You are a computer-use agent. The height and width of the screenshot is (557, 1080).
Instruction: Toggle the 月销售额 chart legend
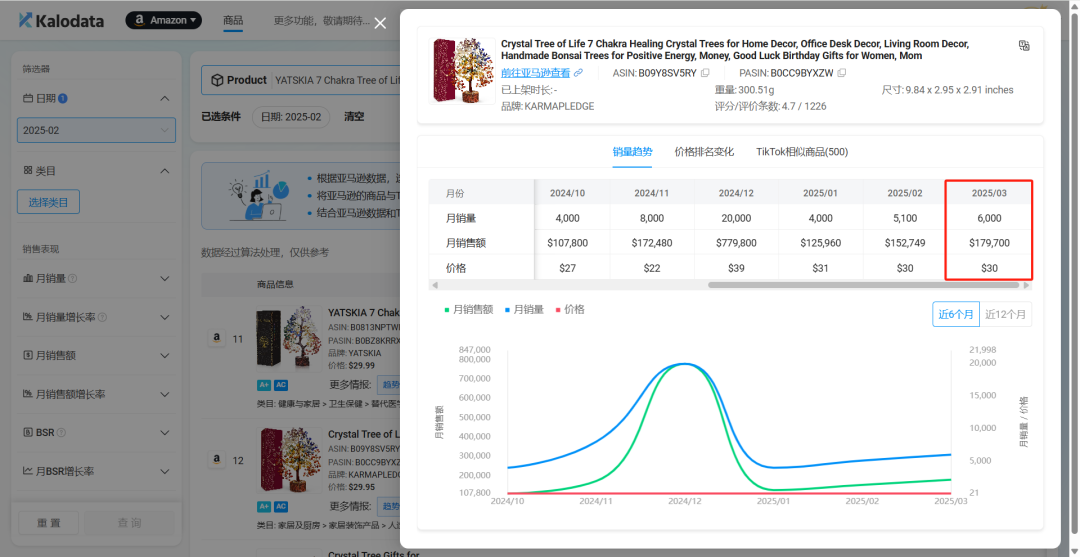tap(468, 310)
